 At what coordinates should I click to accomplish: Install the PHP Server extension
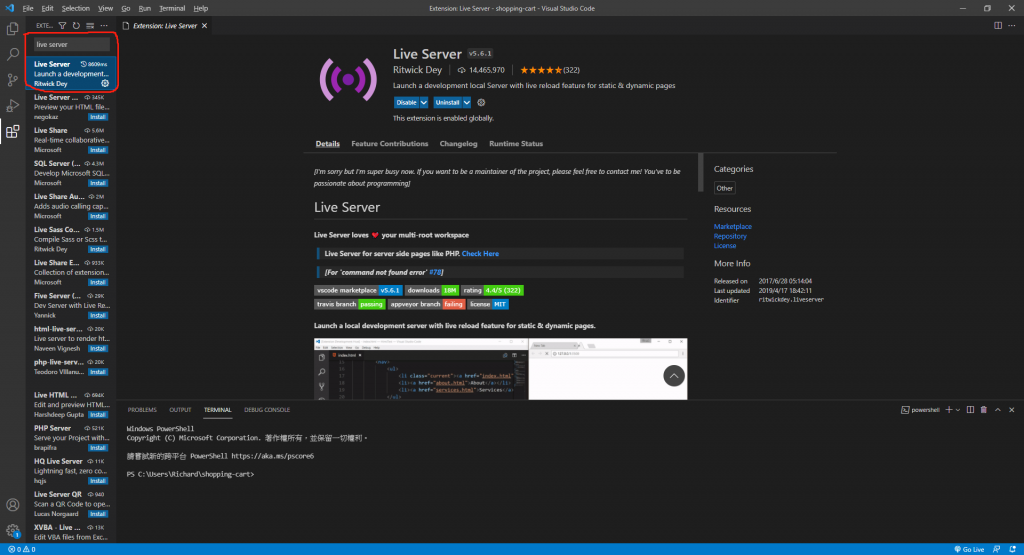point(98,448)
